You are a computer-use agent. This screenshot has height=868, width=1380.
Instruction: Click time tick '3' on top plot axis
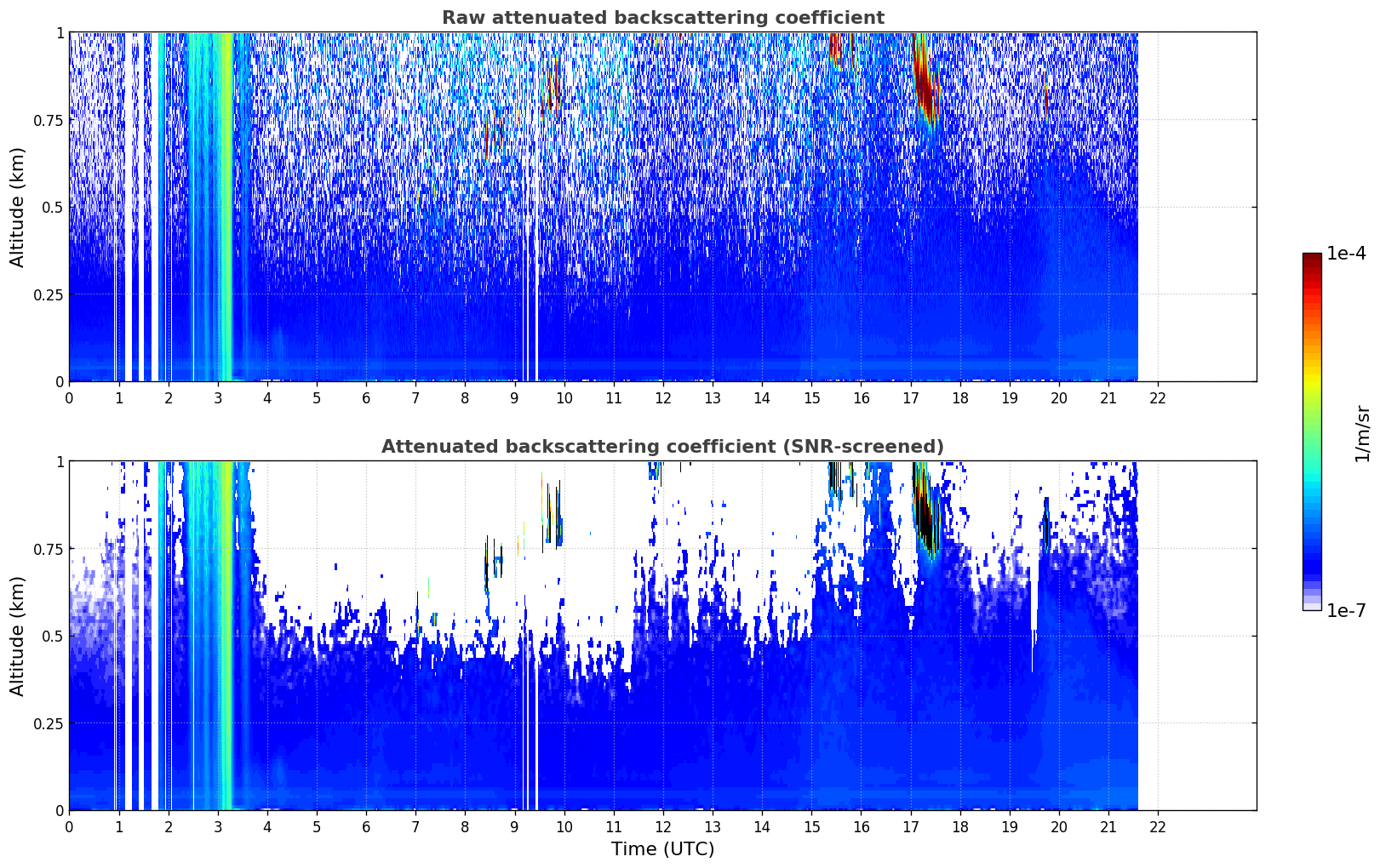point(218,397)
